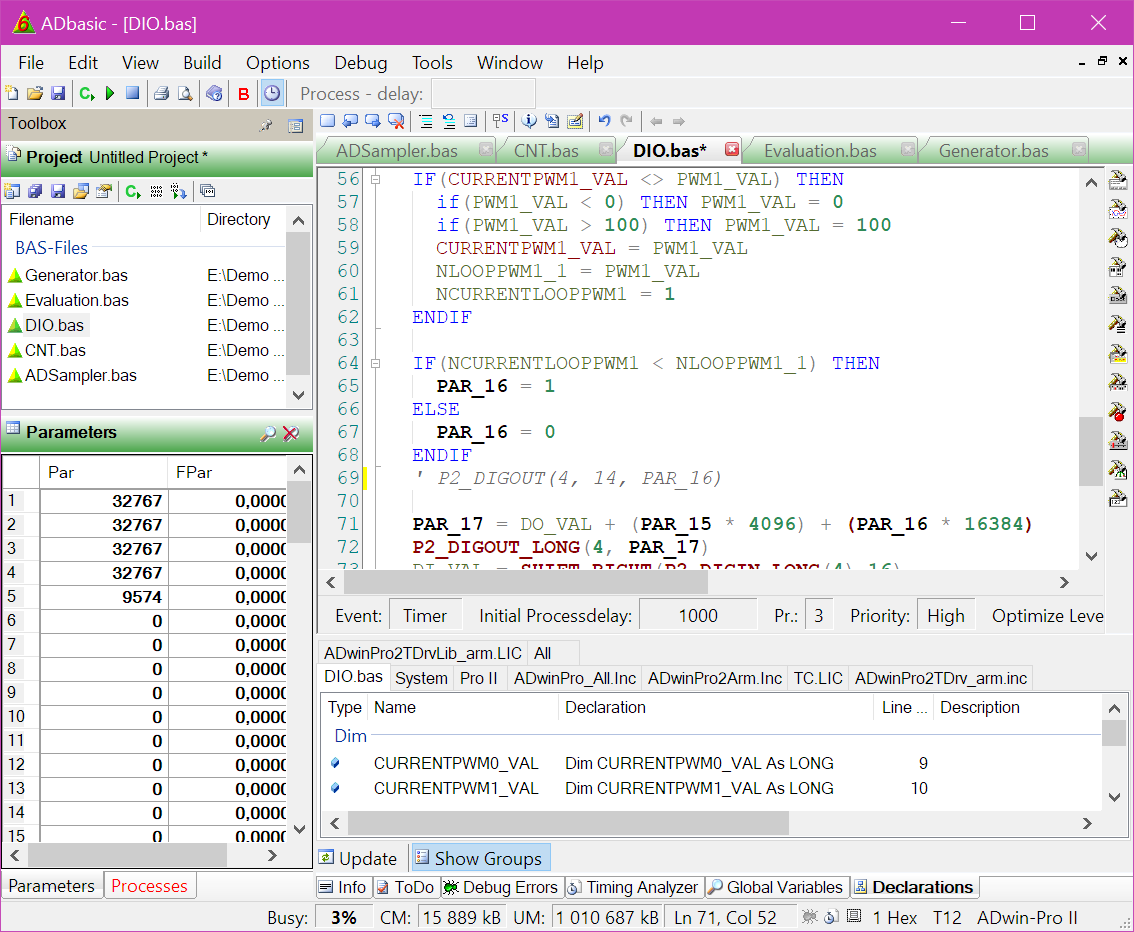Image resolution: width=1134 pixels, height=932 pixels.
Task: Open the Debug menu
Action: [360, 63]
